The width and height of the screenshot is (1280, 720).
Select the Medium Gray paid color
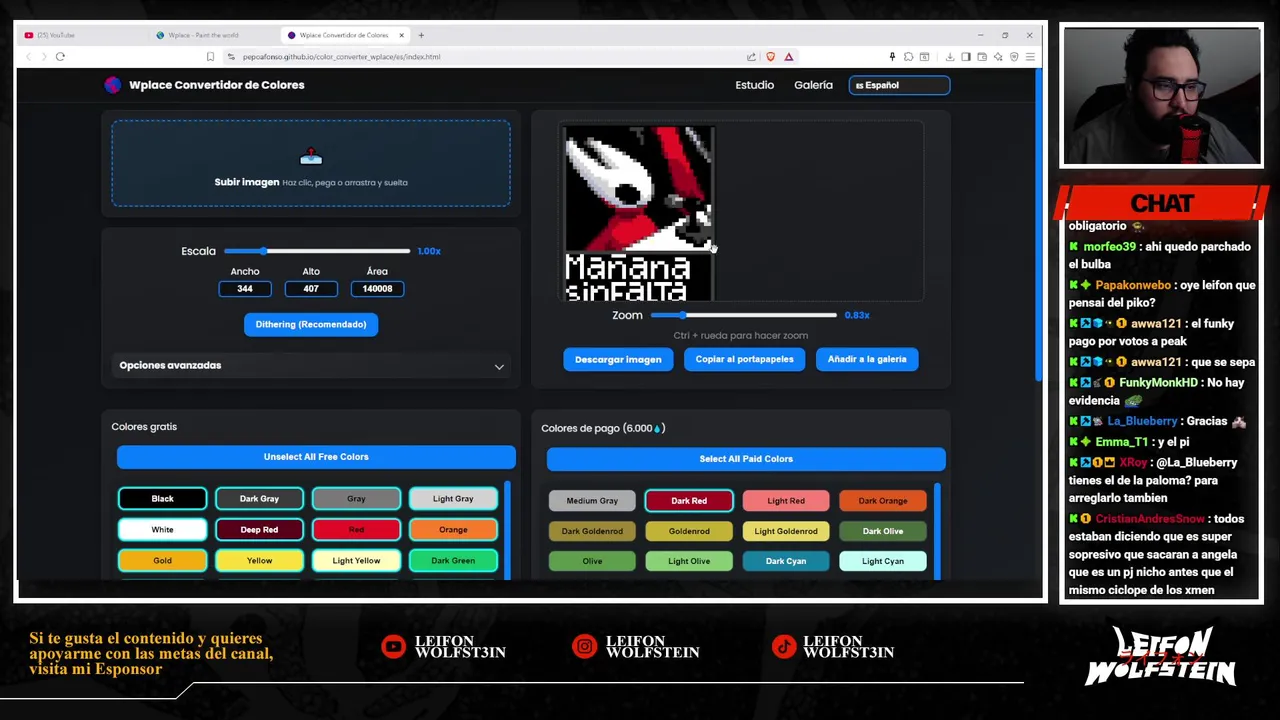coord(592,501)
